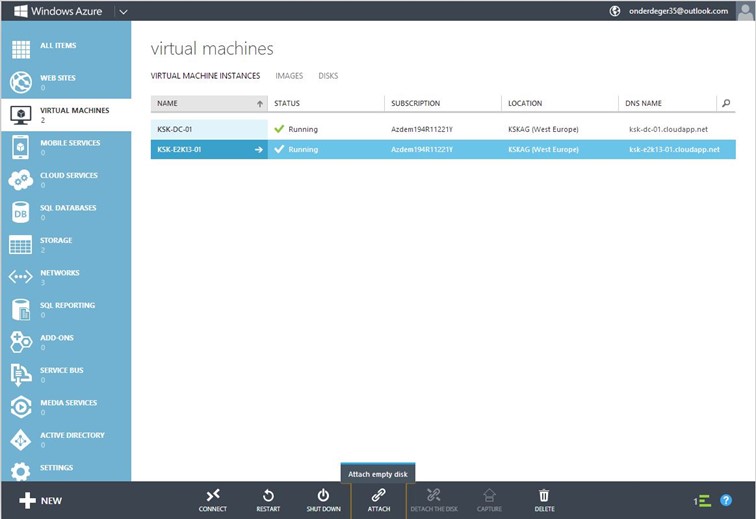The width and height of the screenshot is (756, 519).
Task: Delete the selected virtual machine
Action: pyautogui.click(x=544, y=499)
